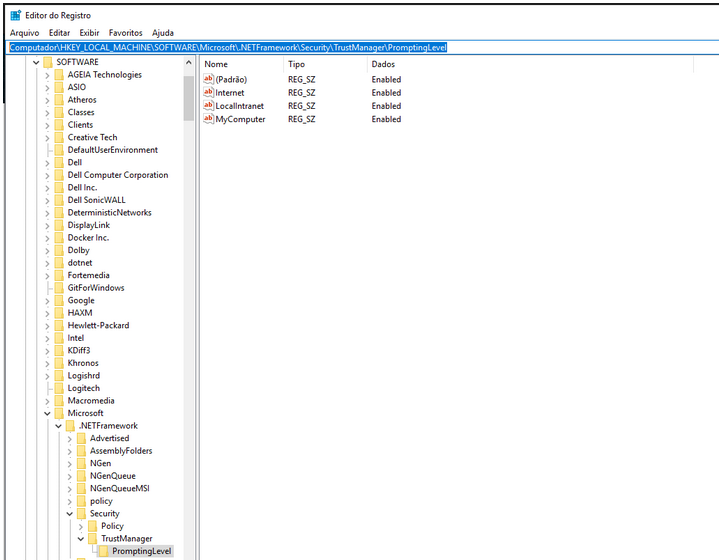Image resolution: width=722 pixels, height=560 pixels.
Task: Click the Creative Tech folder icon
Action: [x=59, y=137]
